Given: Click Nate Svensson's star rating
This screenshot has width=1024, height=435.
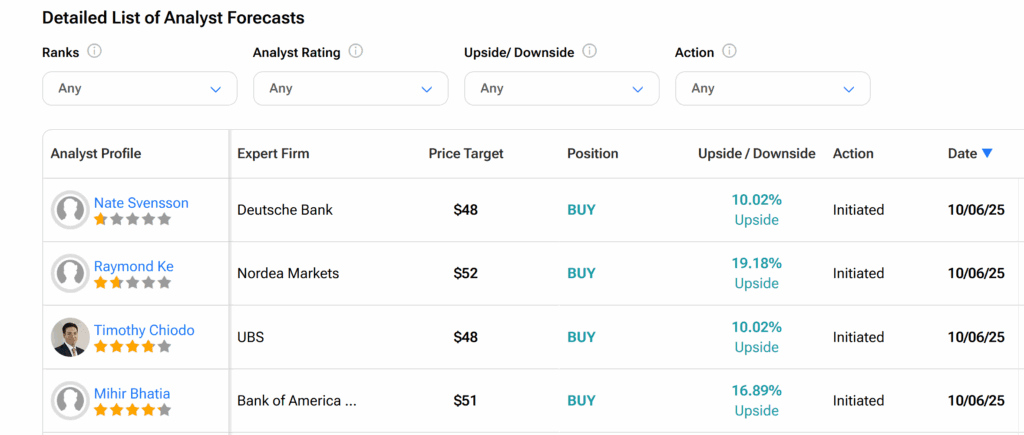Looking at the screenshot, I should [x=133, y=219].
